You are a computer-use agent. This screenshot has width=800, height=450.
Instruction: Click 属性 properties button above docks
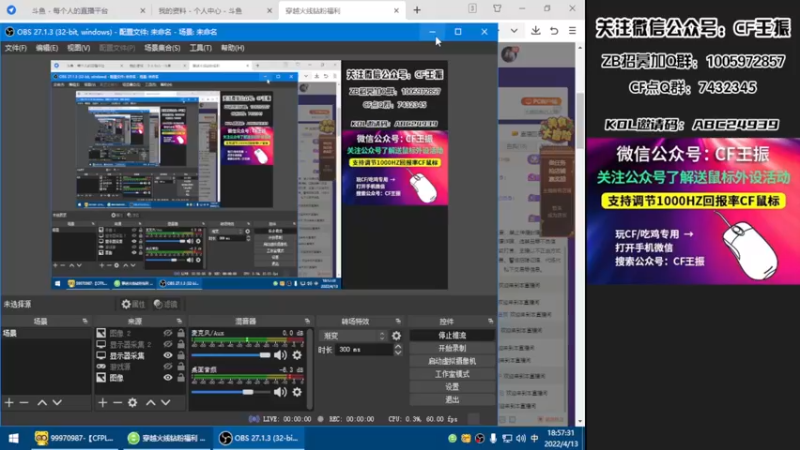pos(133,304)
